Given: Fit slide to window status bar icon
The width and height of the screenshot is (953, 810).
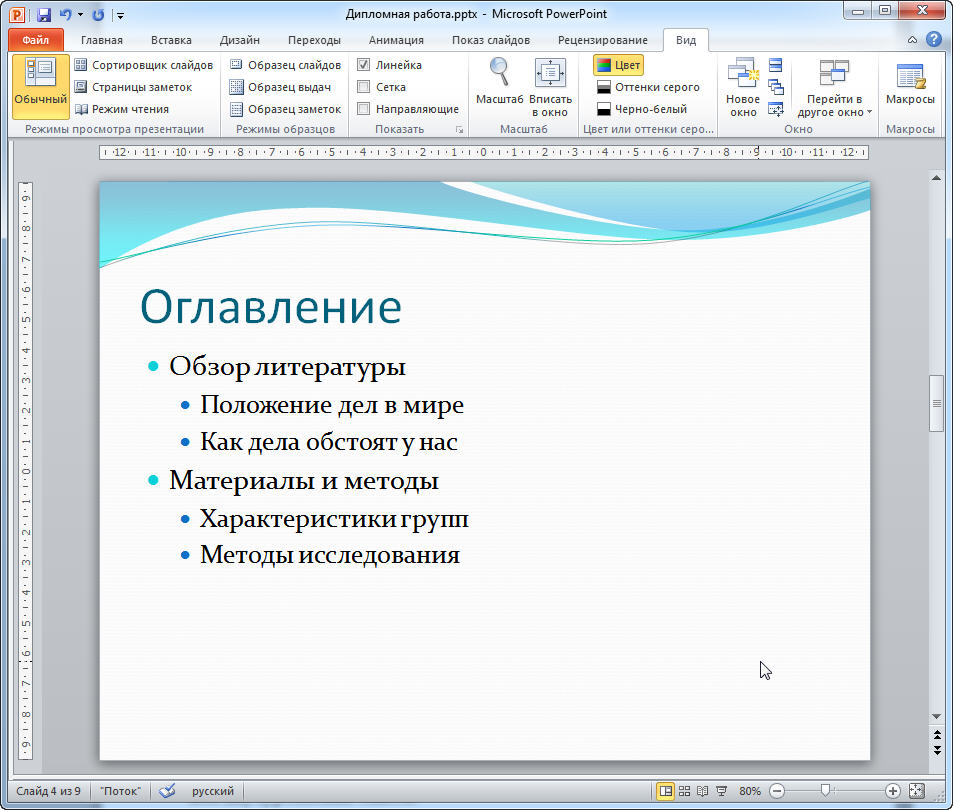Looking at the screenshot, I should (x=917, y=791).
